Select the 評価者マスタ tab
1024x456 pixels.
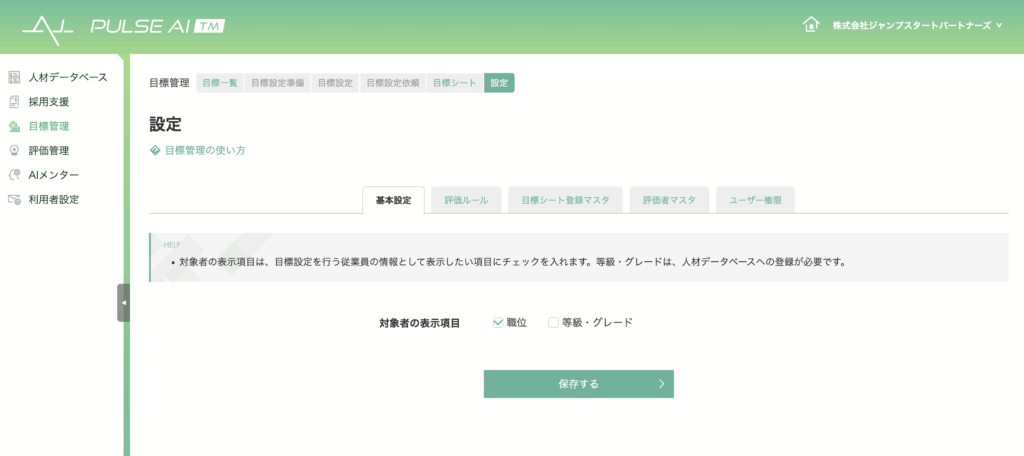pyautogui.click(x=669, y=200)
